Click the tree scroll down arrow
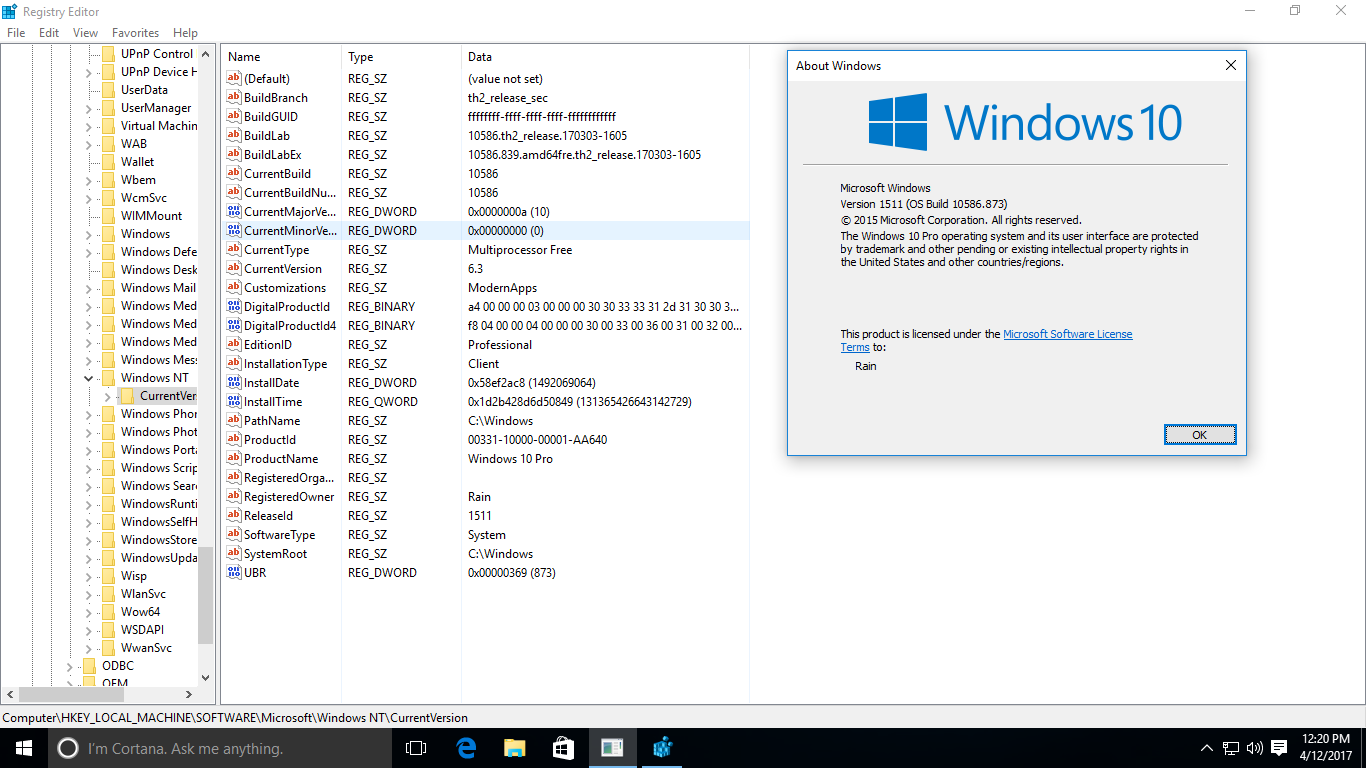The height and width of the screenshot is (768, 1366). click(x=206, y=677)
